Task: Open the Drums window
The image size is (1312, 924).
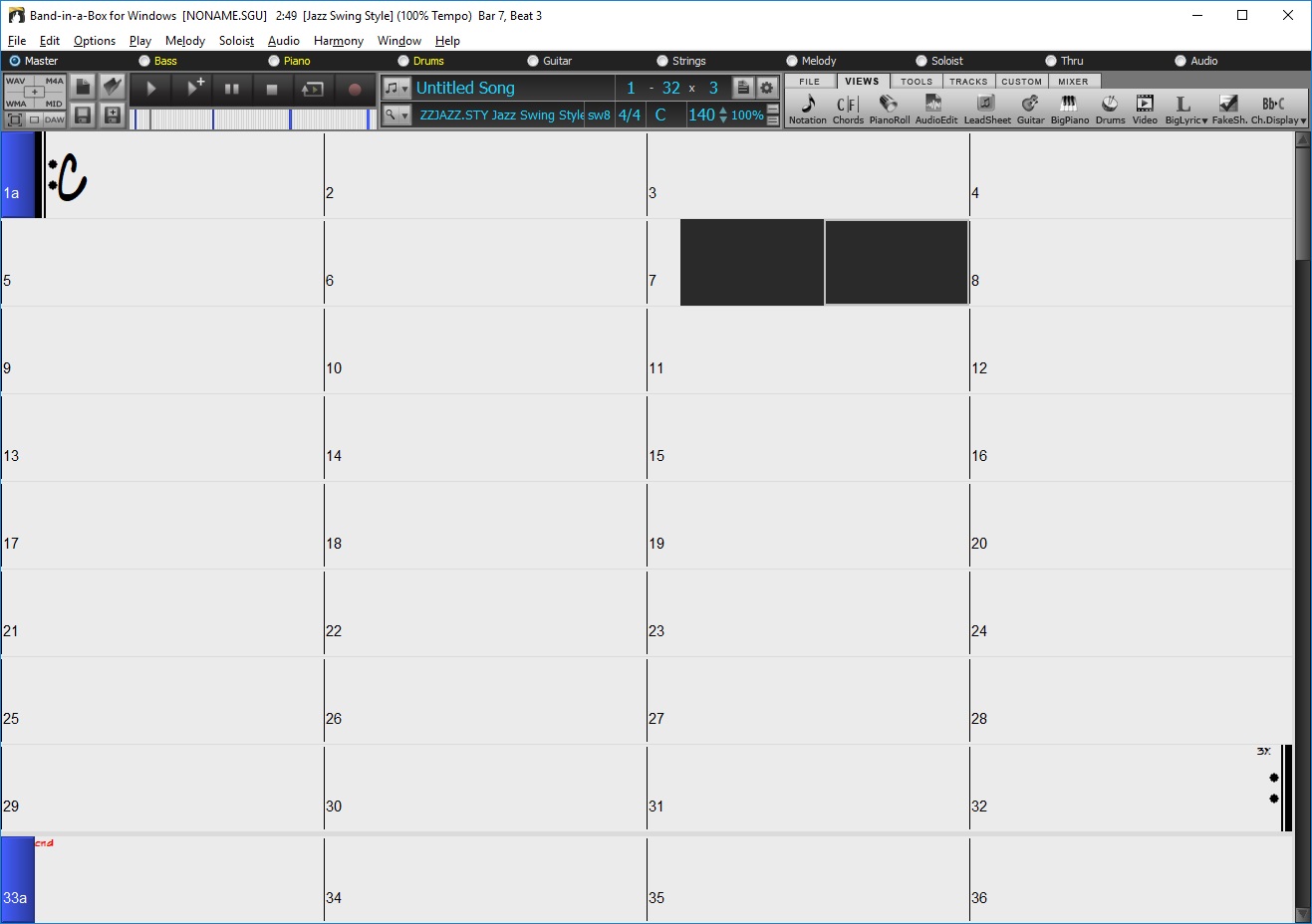Action: click(x=1110, y=109)
